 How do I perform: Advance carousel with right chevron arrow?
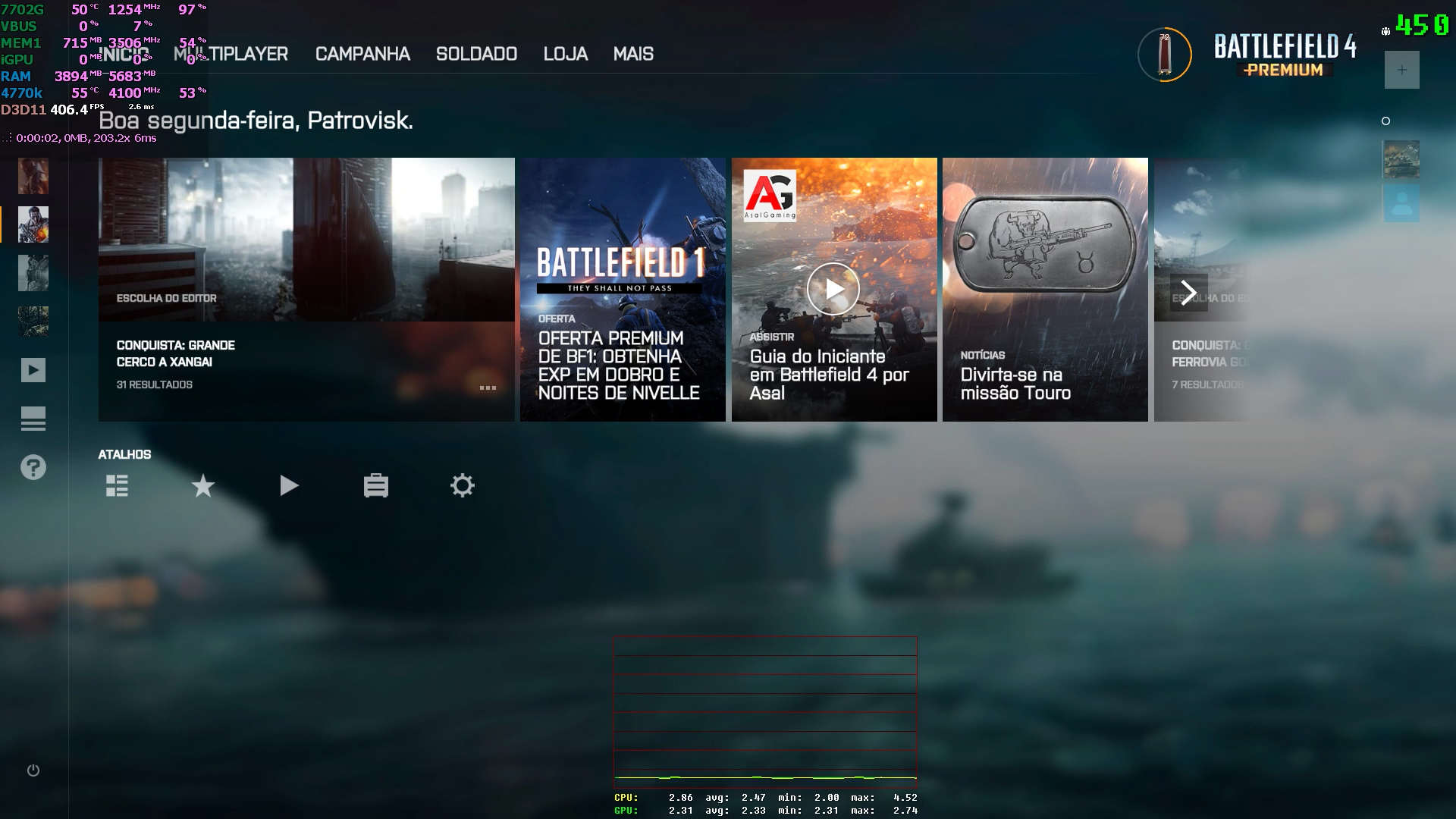tap(1189, 293)
